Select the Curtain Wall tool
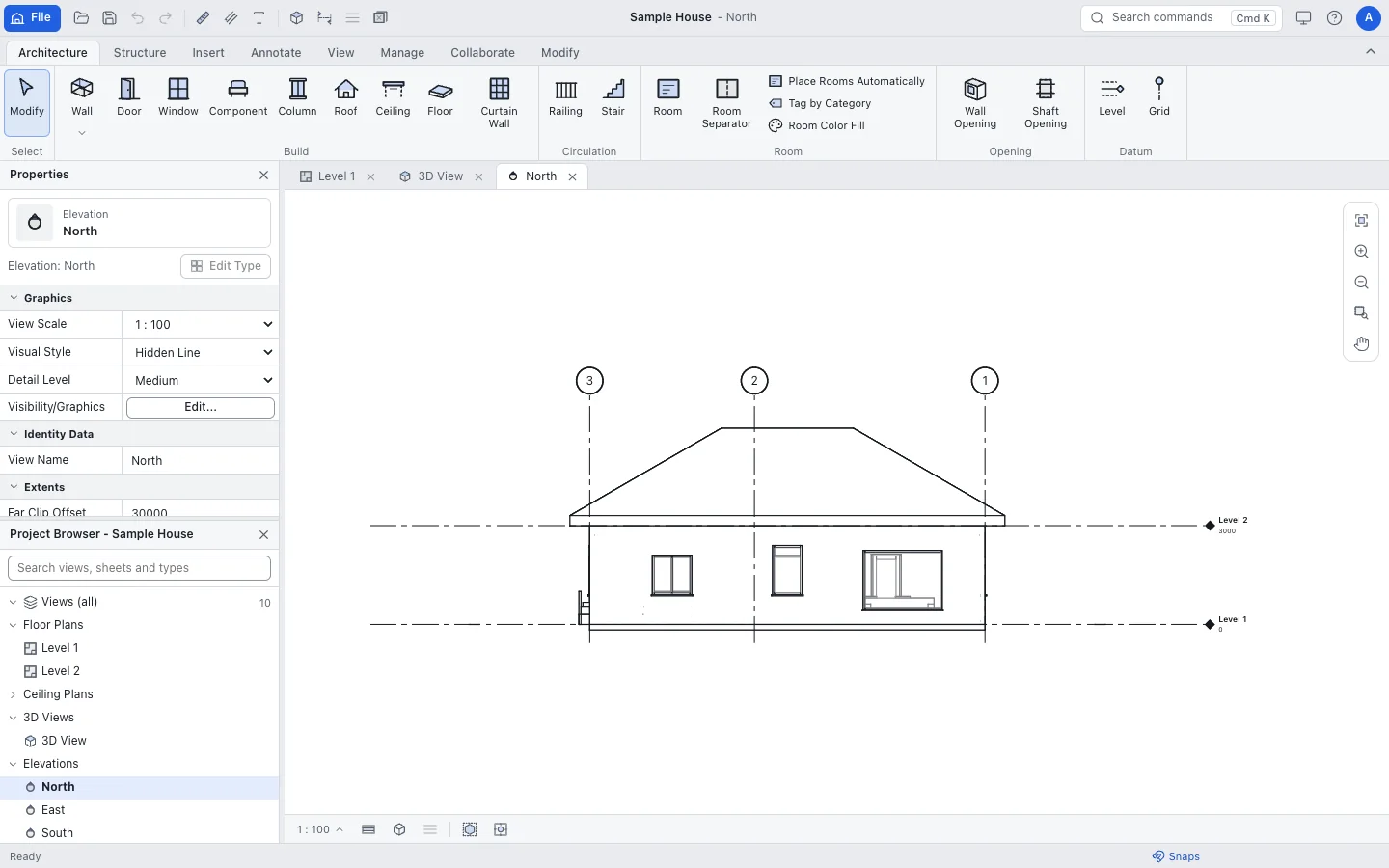The width and height of the screenshot is (1389, 868). click(x=499, y=102)
